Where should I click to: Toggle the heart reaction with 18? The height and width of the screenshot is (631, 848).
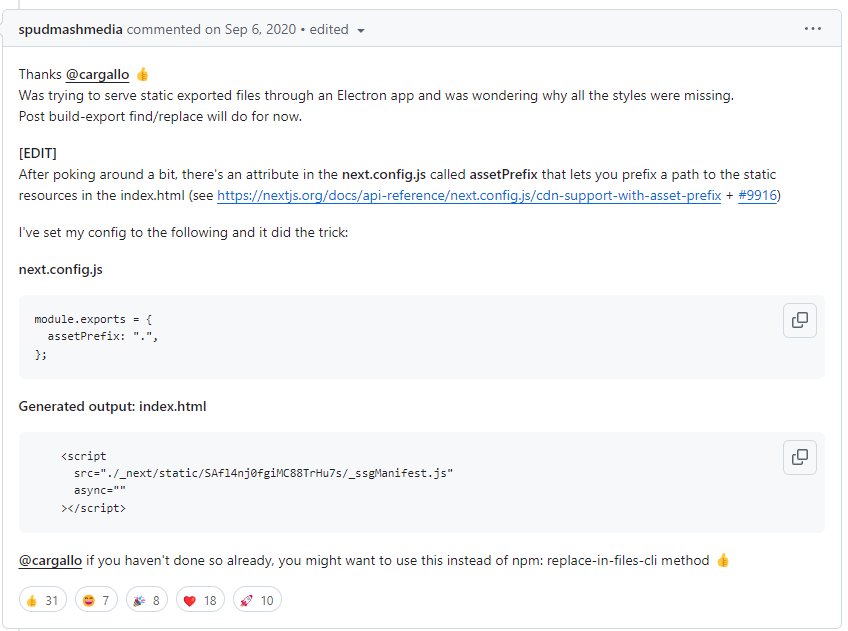coord(200,600)
